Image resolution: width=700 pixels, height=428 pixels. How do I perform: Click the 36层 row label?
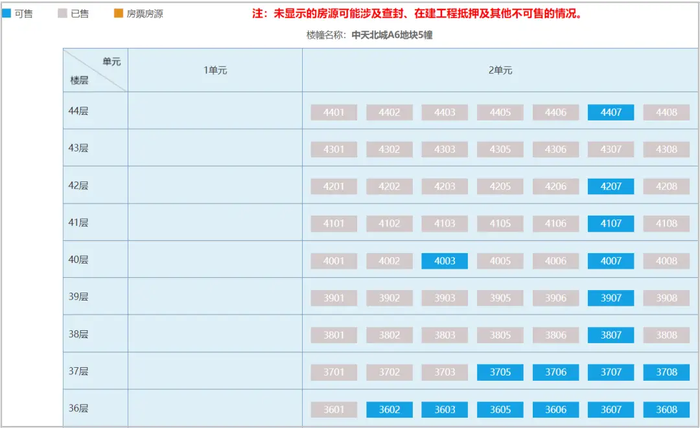[x=78, y=408]
